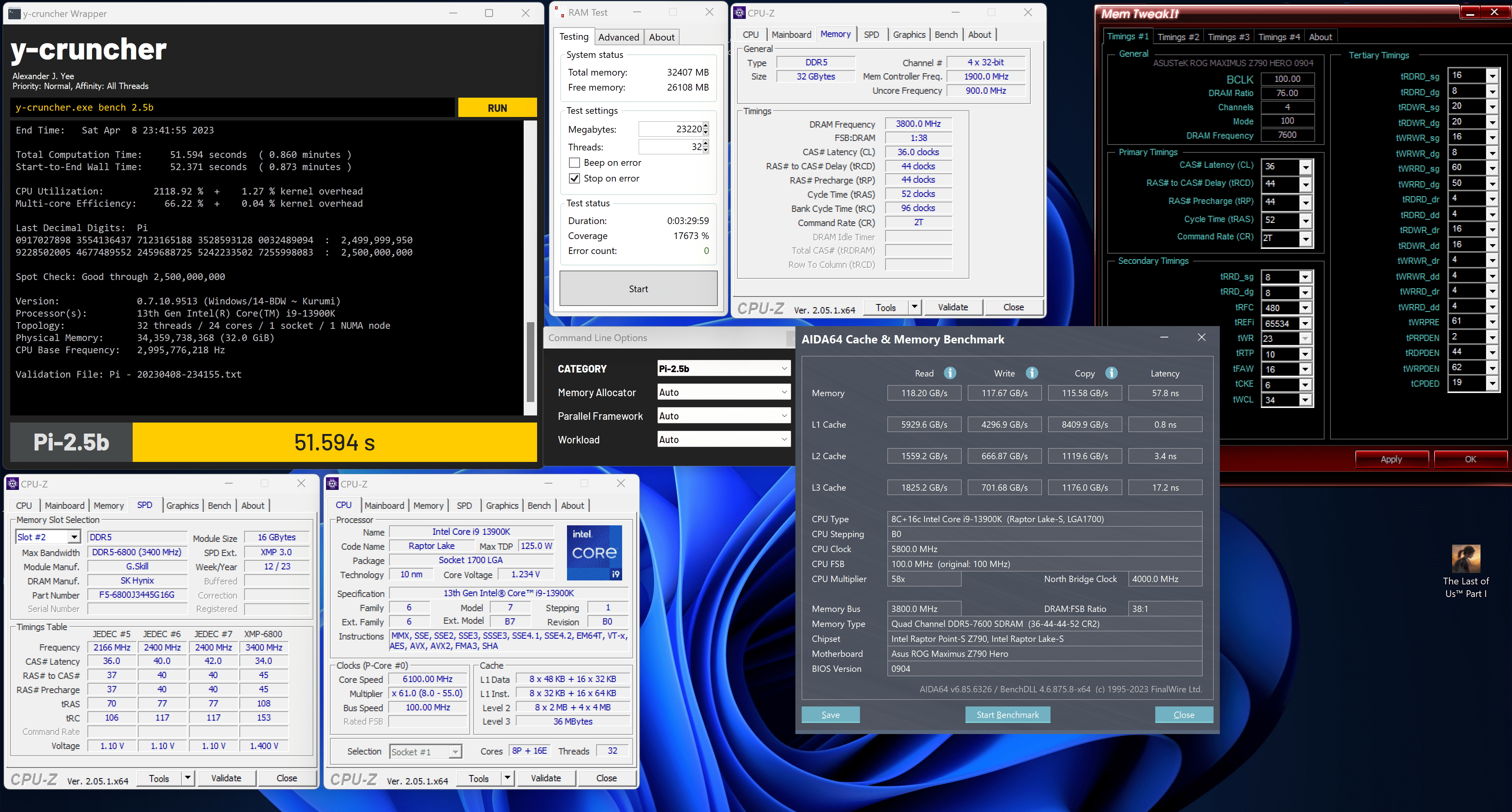
Task: Click CPU-Z Memory window title icon
Action: (x=739, y=12)
